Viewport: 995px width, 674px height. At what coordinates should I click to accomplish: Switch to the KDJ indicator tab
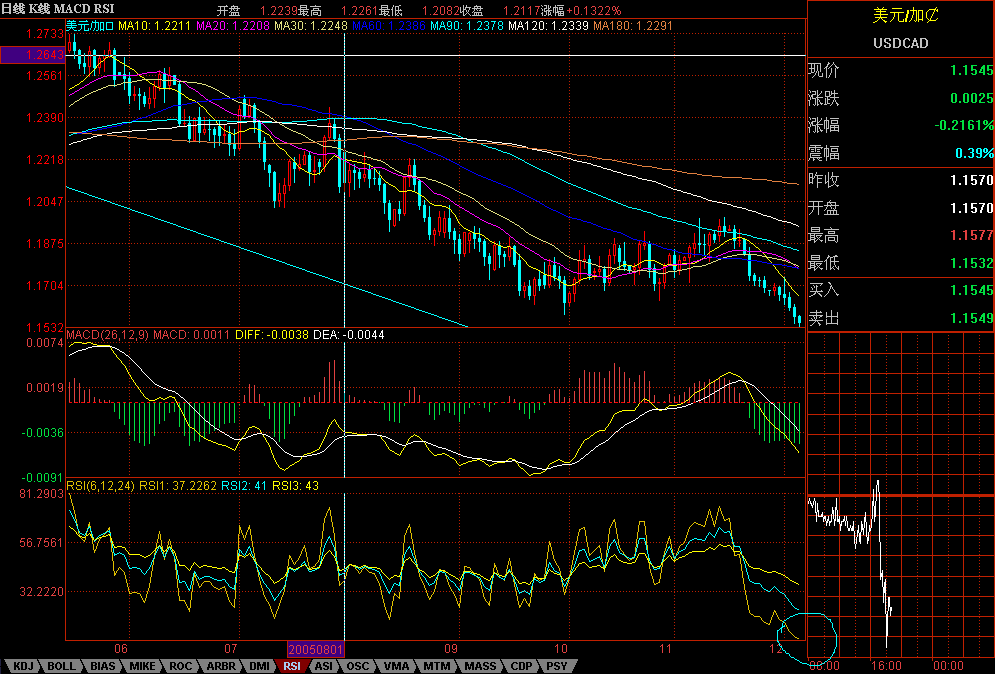(23, 665)
